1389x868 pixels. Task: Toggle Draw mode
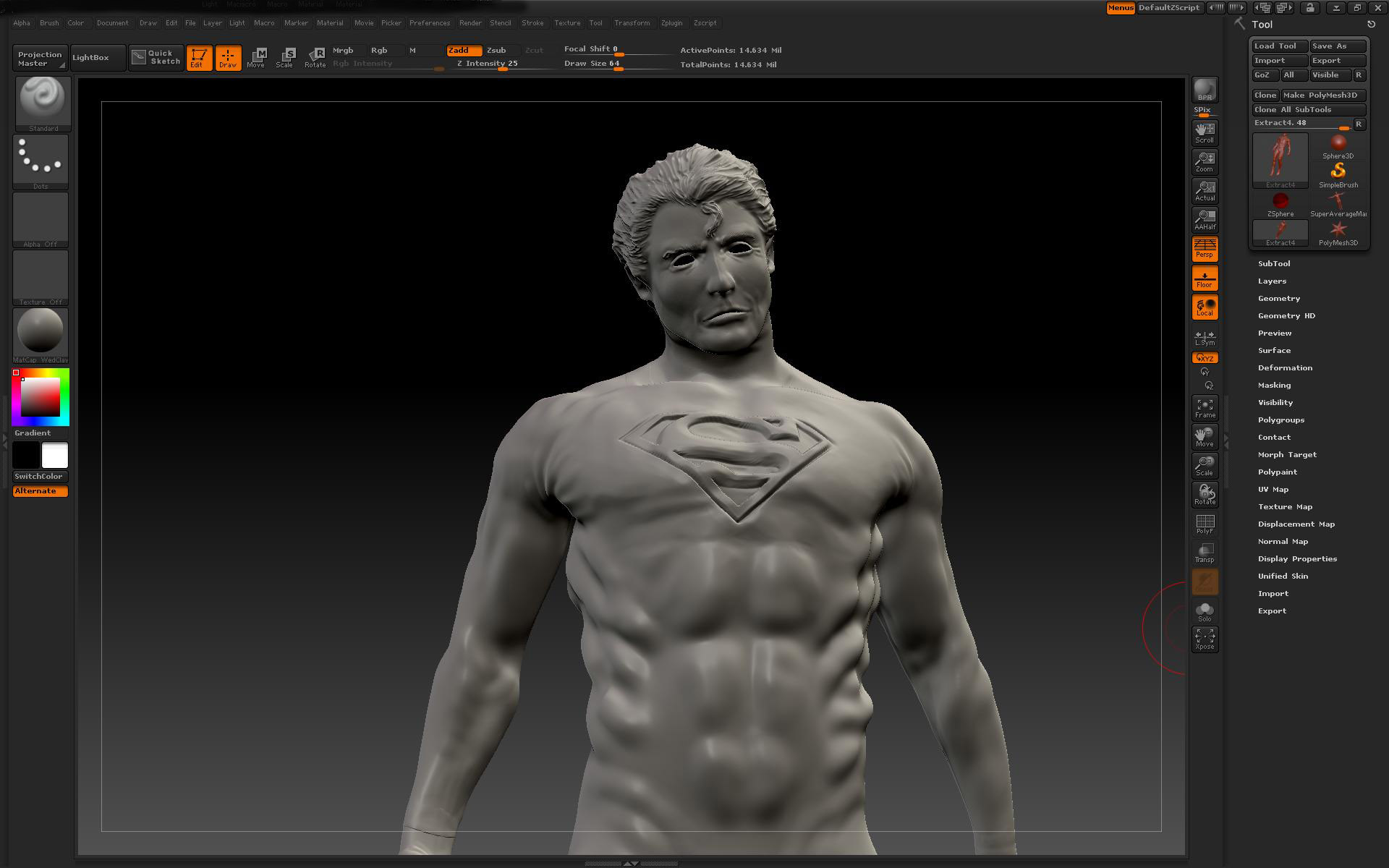[x=228, y=58]
